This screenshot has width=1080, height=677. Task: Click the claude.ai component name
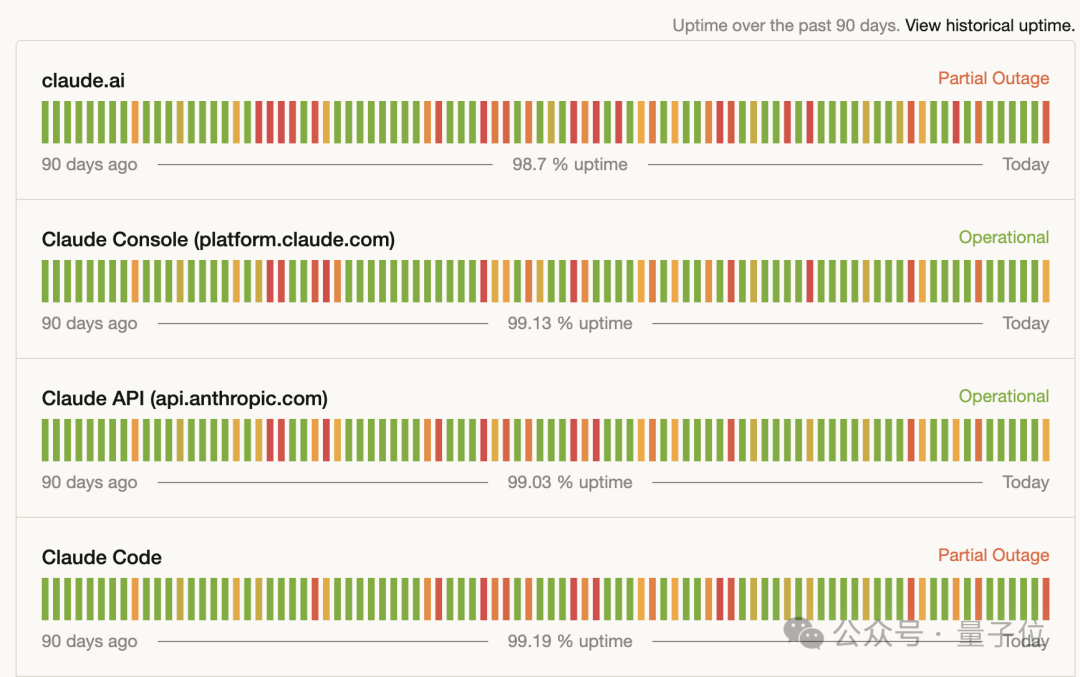coord(83,81)
